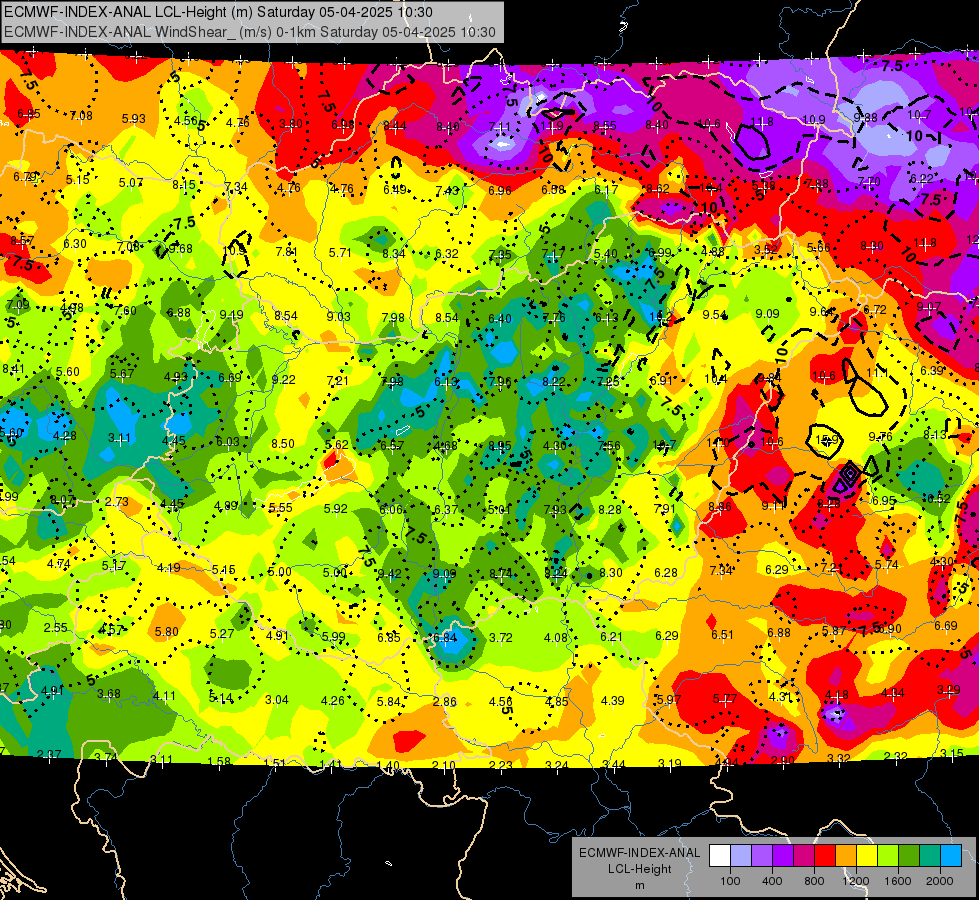Click the yellow legend swatch
Image resolution: width=979 pixels, height=900 pixels.
click(x=867, y=856)
